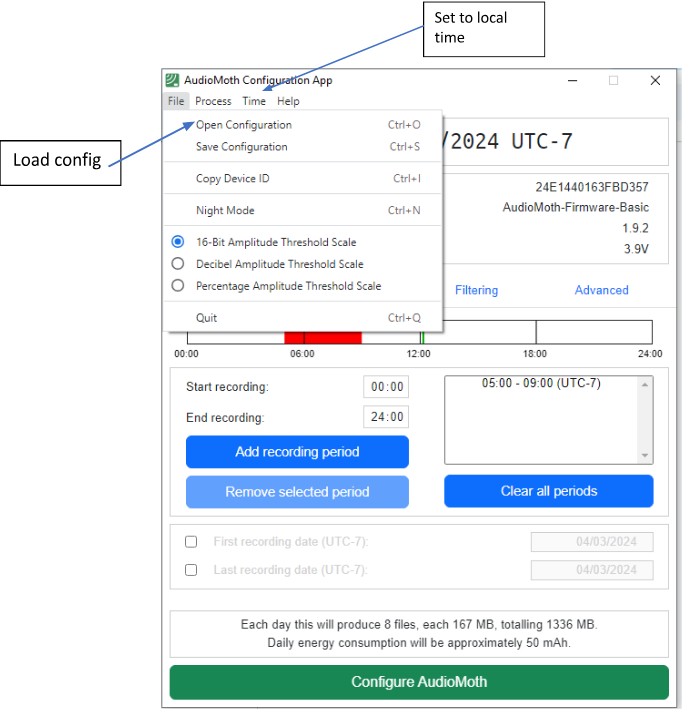Click the Start recording time field

[x=386, y=387]
